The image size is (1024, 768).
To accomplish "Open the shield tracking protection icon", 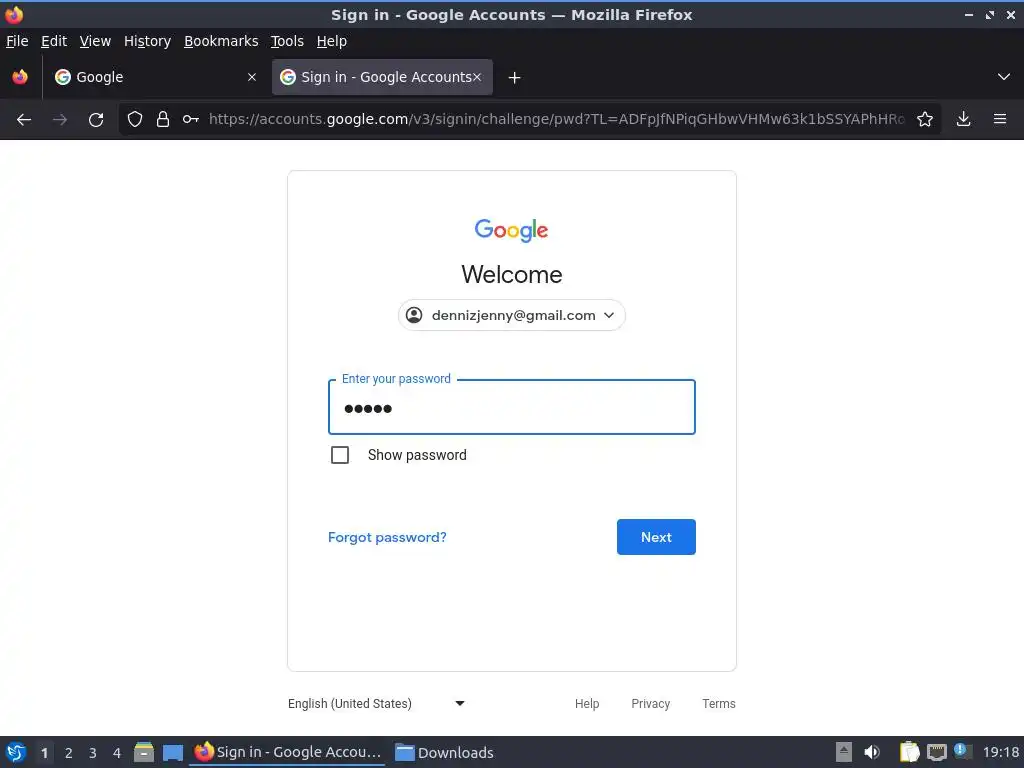I will 135,119.
